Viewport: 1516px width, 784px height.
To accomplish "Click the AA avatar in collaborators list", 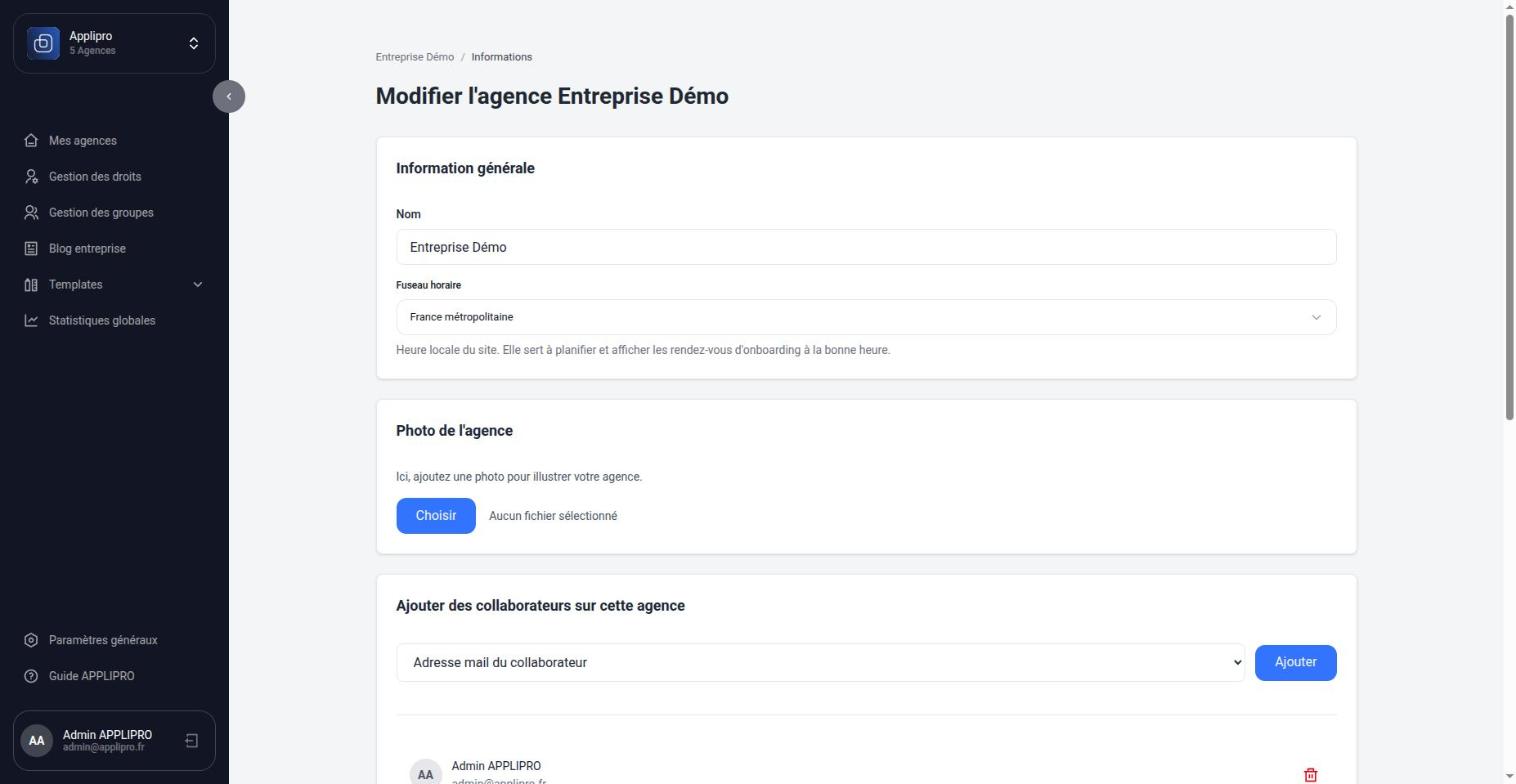I will (426, 772).
